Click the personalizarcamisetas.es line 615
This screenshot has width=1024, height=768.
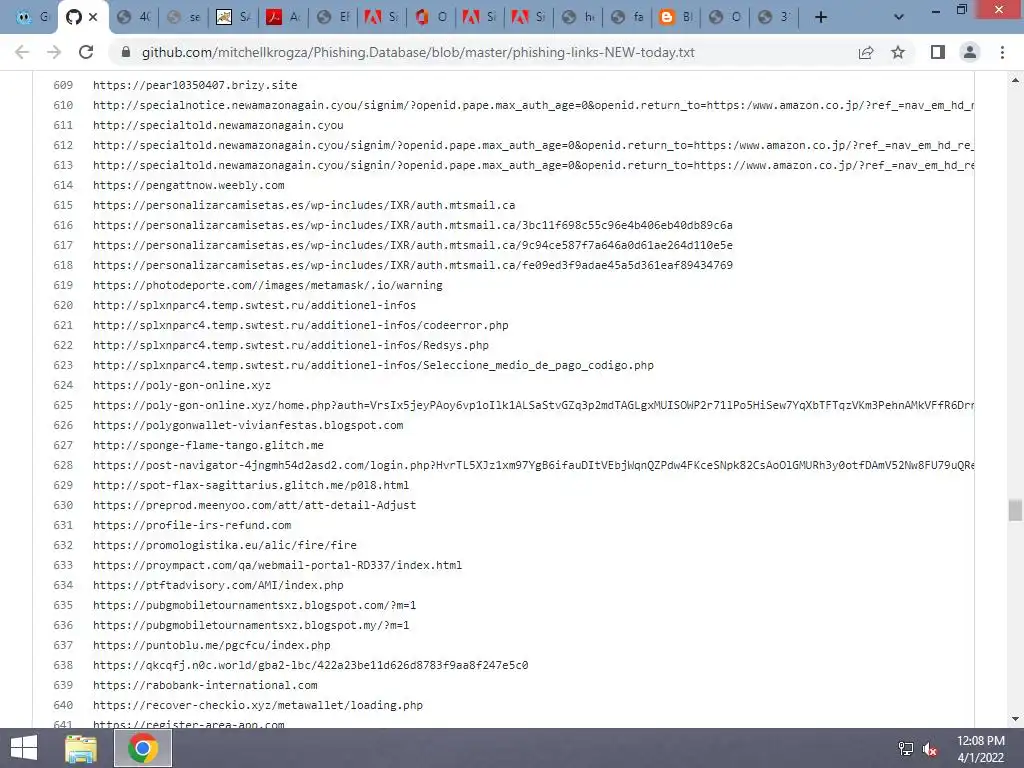coord(304,205)
